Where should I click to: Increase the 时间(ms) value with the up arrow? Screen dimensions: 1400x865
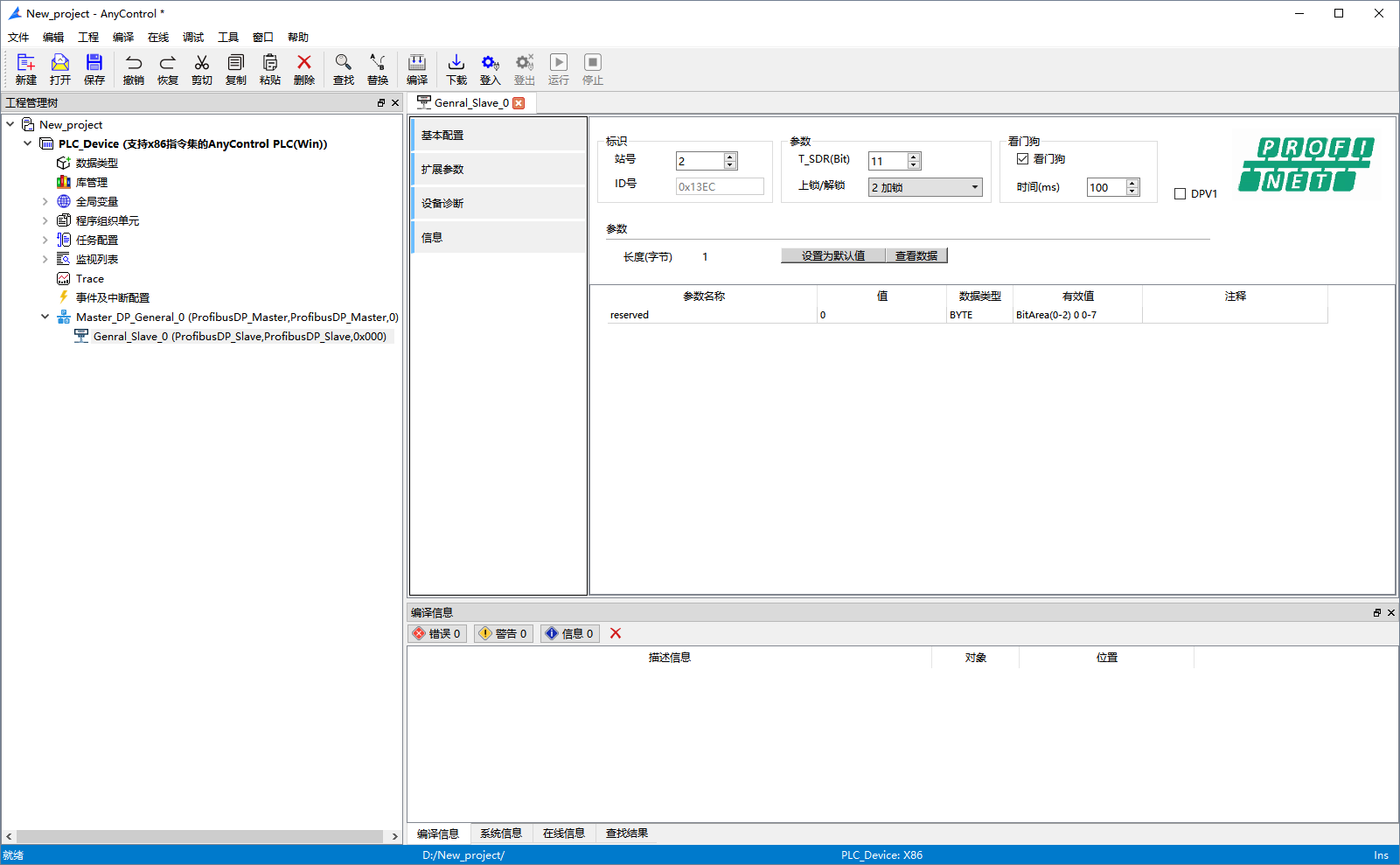pyautogui.click(x=1132, y=183)
